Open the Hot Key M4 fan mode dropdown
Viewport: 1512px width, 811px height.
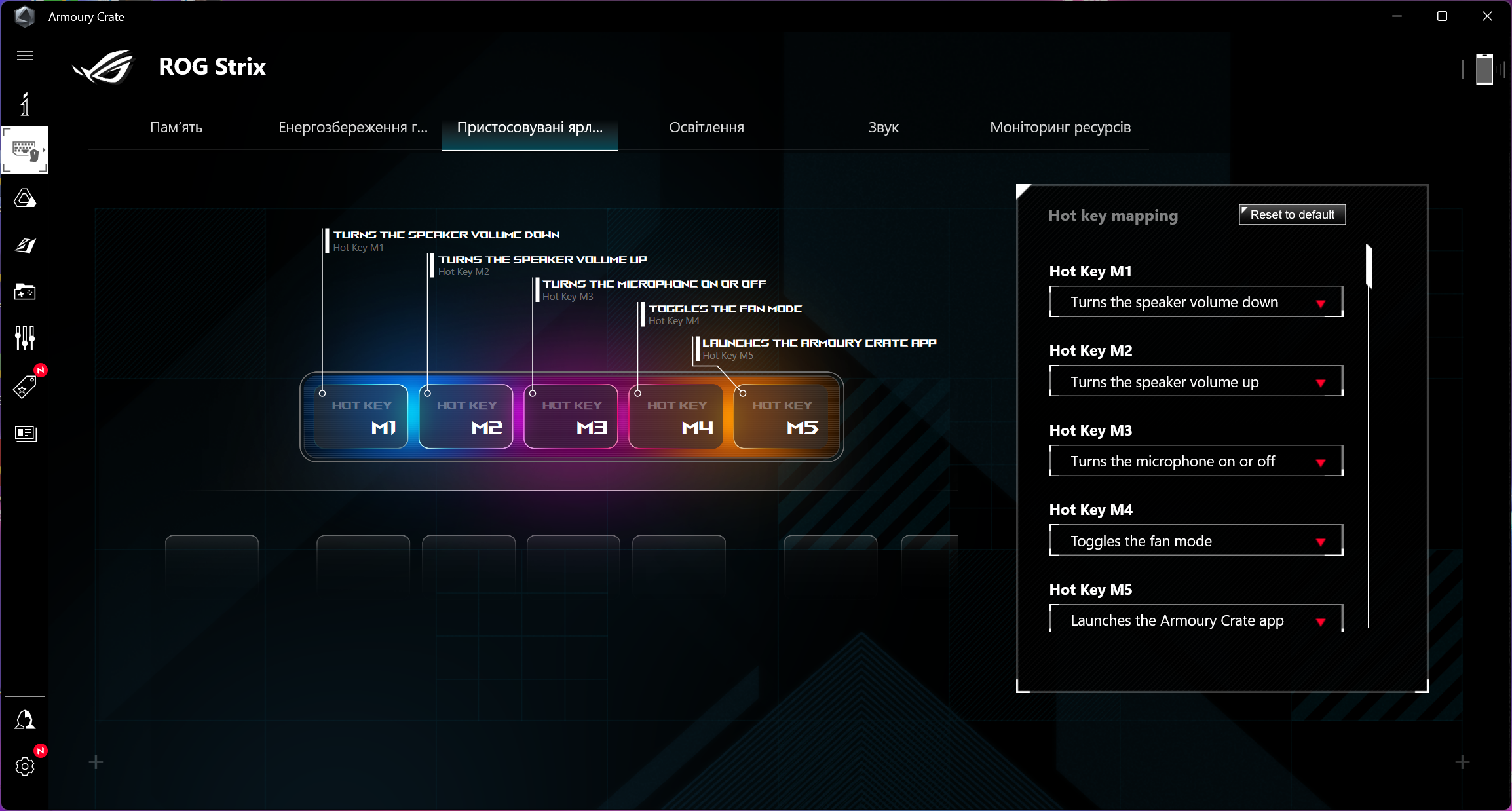point(1196,541)
